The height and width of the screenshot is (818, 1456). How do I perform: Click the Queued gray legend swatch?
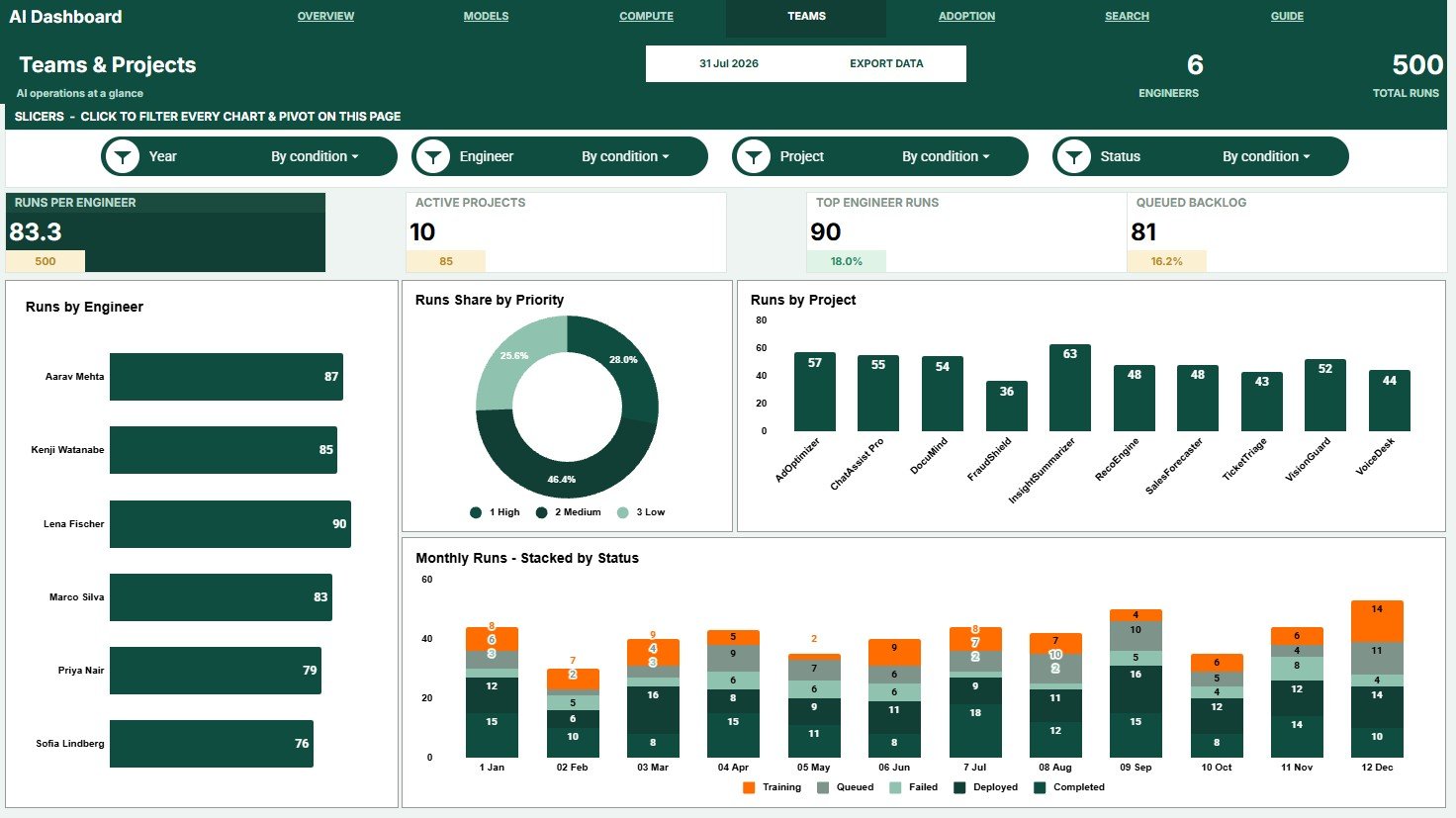point(823,787)
